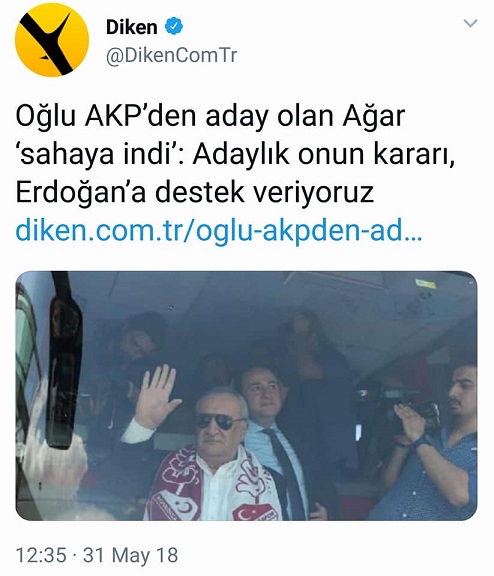Select the headline line 'Oğlu AKP'den aday olan Ağar'
This screenshot has height=576, width=494.
click(x=210, y=116)
